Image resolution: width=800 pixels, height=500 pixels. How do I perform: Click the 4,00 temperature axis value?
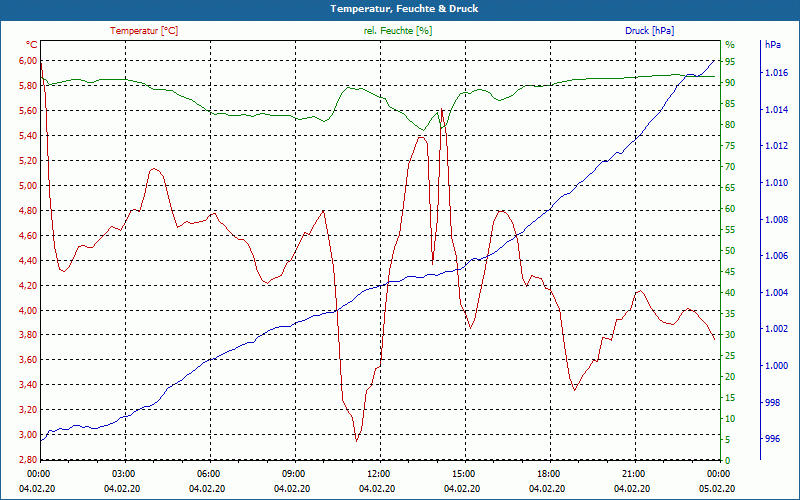coord(28,311)
